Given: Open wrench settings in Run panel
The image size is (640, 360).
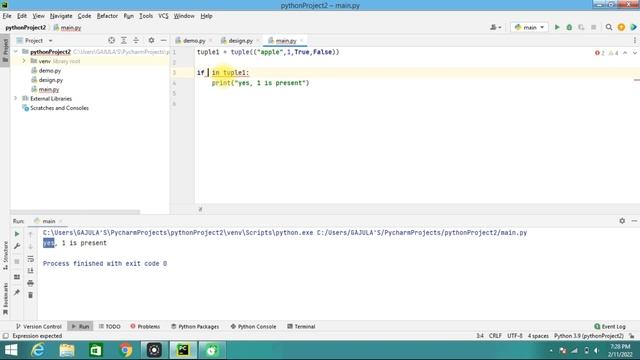Looking at the screenshot, I should tap(17, 246).
